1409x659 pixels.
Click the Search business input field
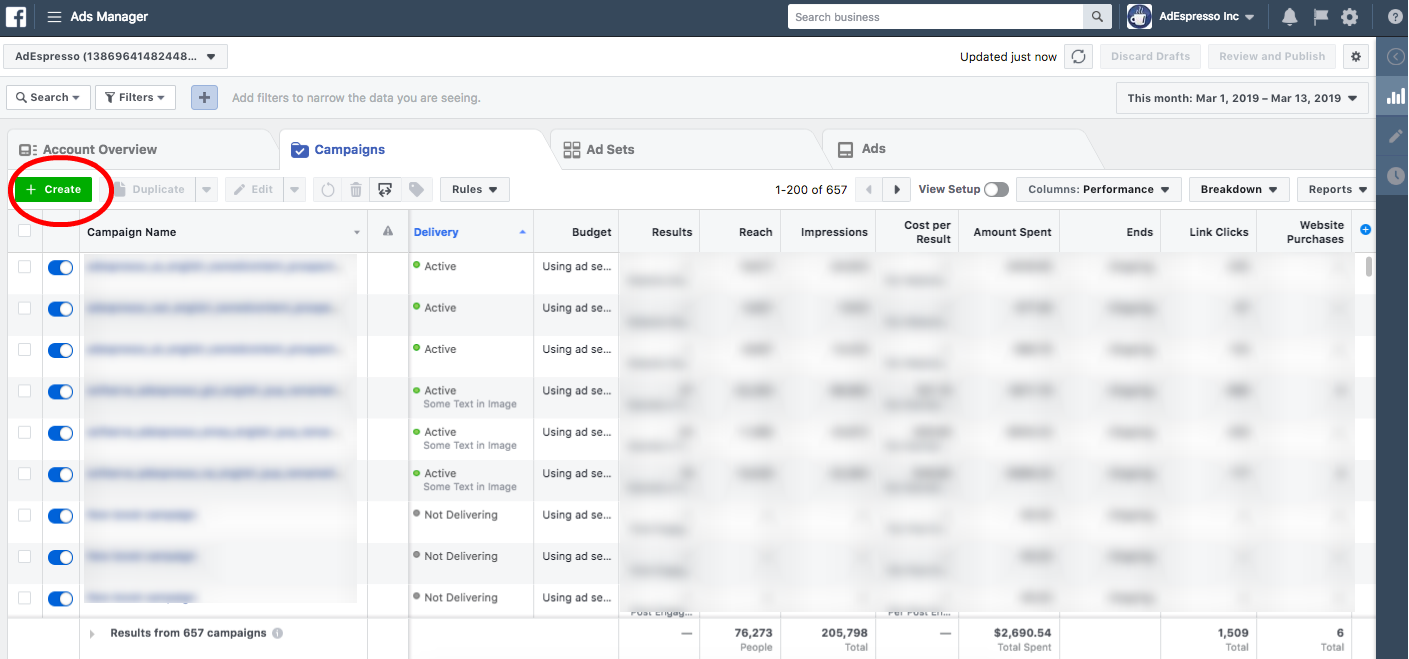936,17
